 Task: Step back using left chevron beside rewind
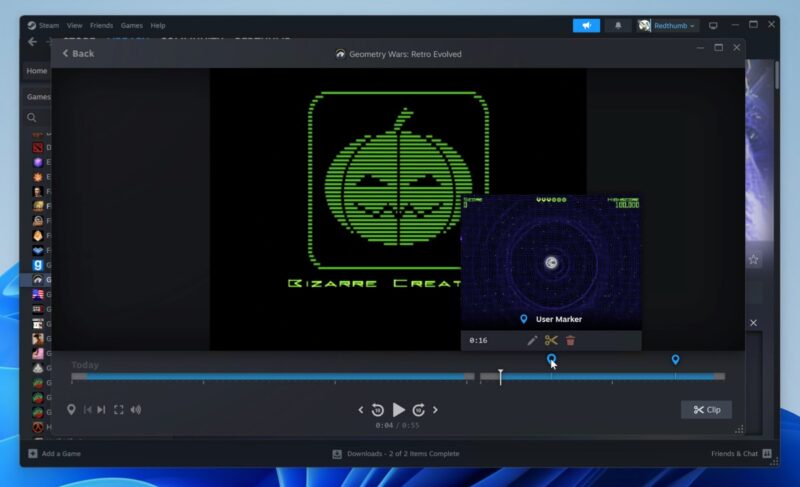click(x=361, y=409)
